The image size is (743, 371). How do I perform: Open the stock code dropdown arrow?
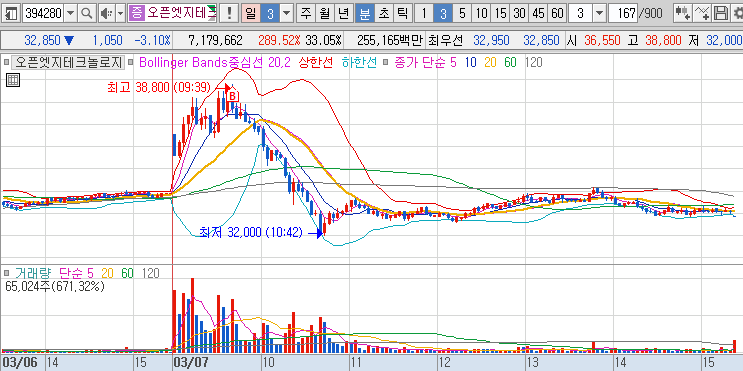click(x=71, y=13)
